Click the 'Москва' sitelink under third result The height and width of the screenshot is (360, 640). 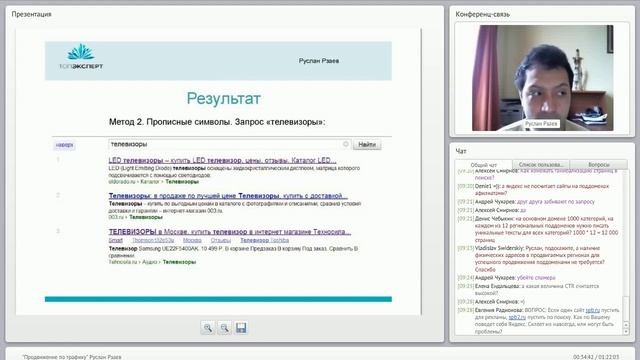pyautogui.click(x=192, y=240)
